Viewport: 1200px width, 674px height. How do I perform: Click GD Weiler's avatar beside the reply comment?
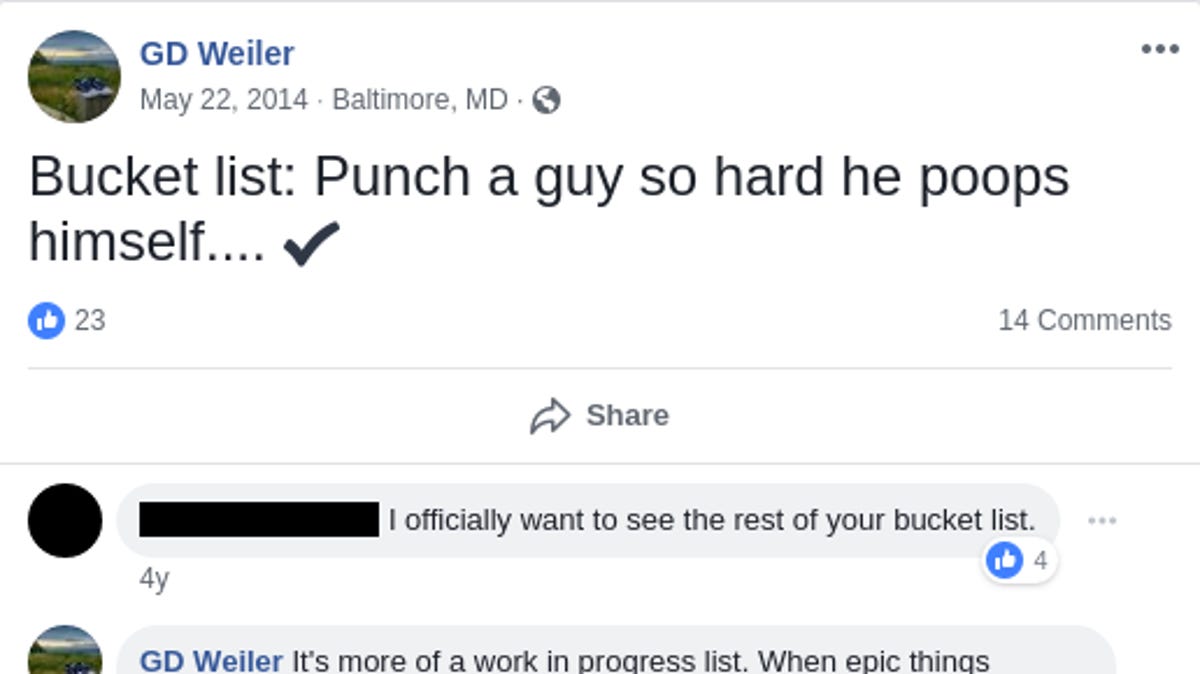click(x=65, y=652)
